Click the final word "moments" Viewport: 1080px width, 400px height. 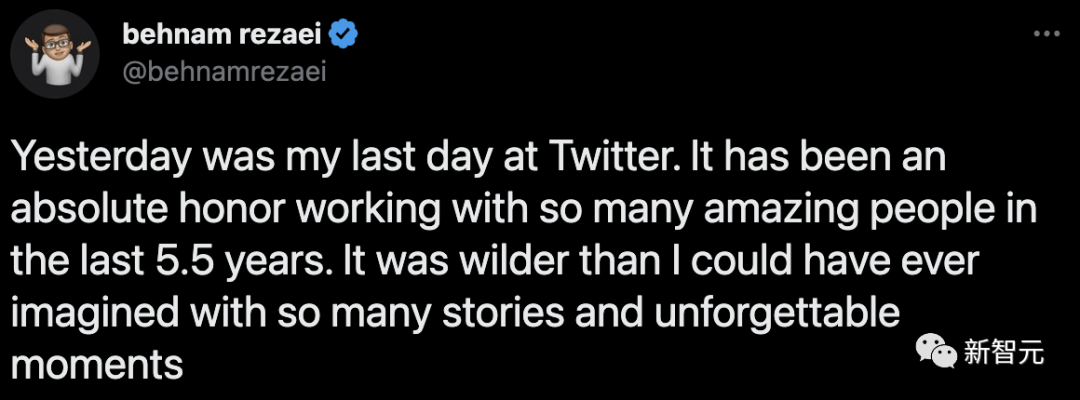pos(96,365)
